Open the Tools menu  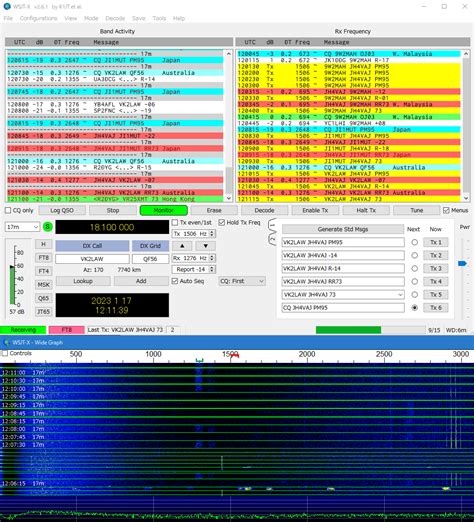click(x=159, y=18)
